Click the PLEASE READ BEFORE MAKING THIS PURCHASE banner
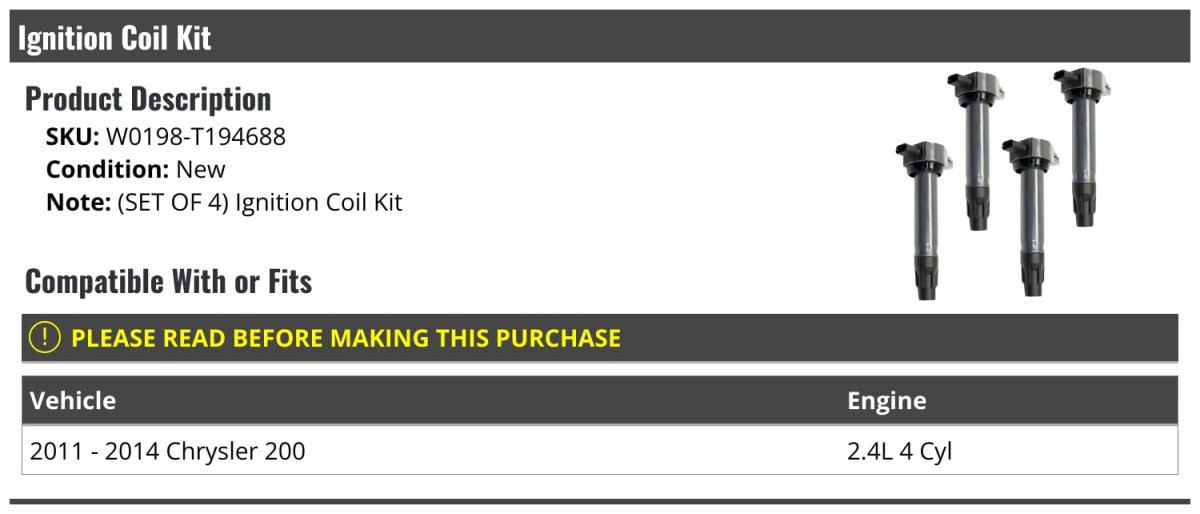This screenshot has width=1200, height=514. pos(600,338)
